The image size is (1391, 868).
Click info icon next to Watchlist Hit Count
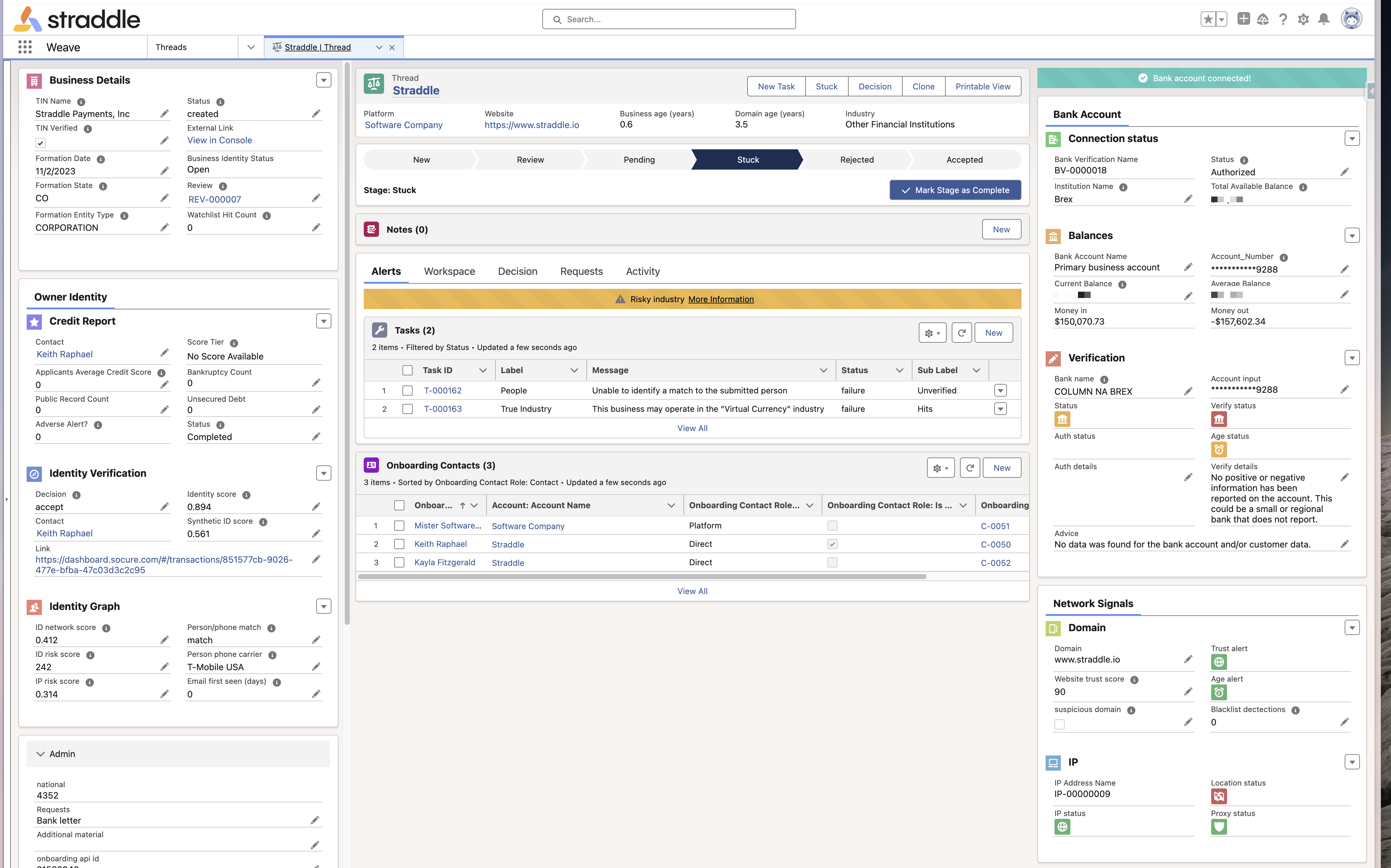(x=266, y=216)
